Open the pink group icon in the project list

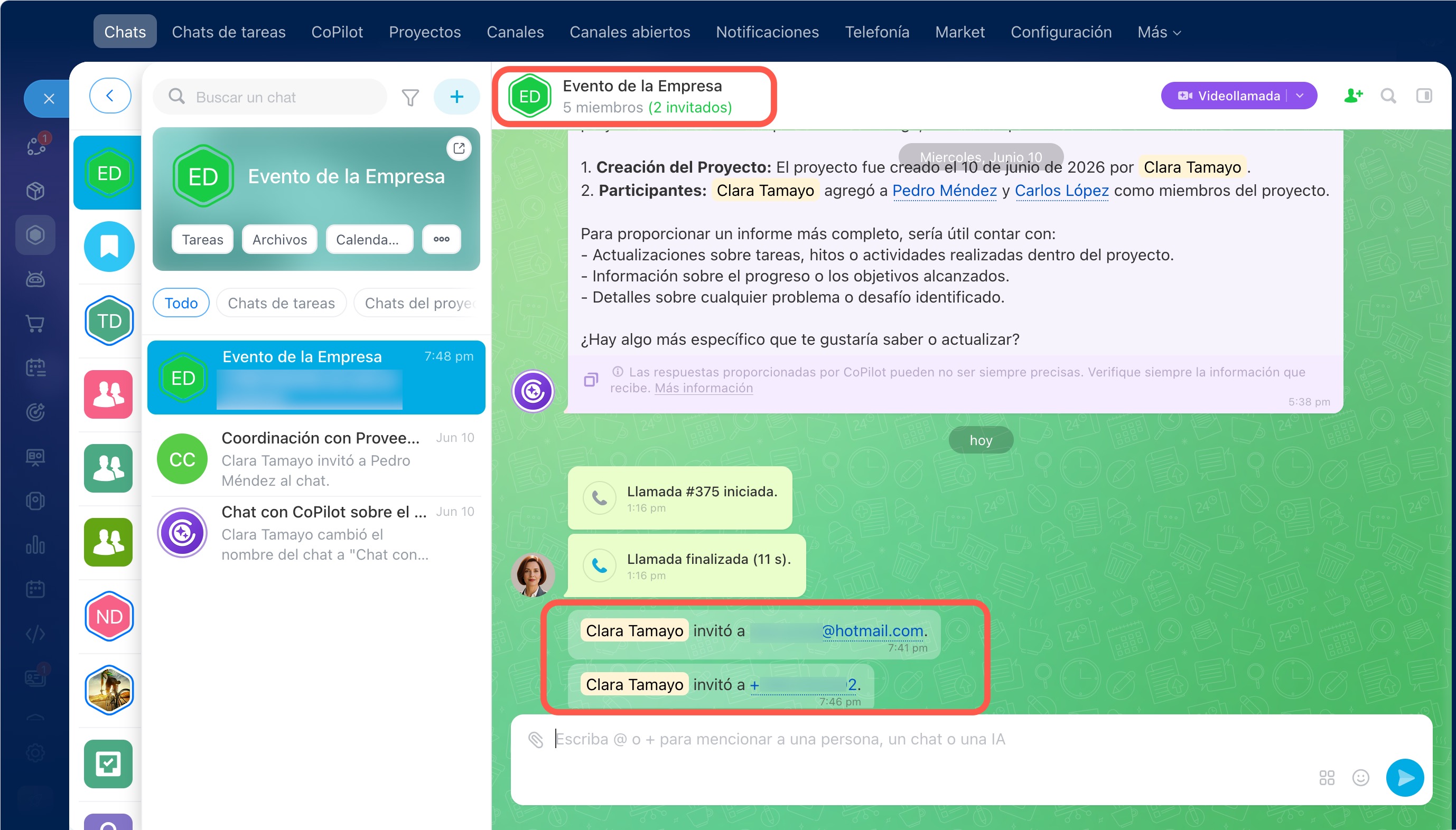tap(108, 394)
